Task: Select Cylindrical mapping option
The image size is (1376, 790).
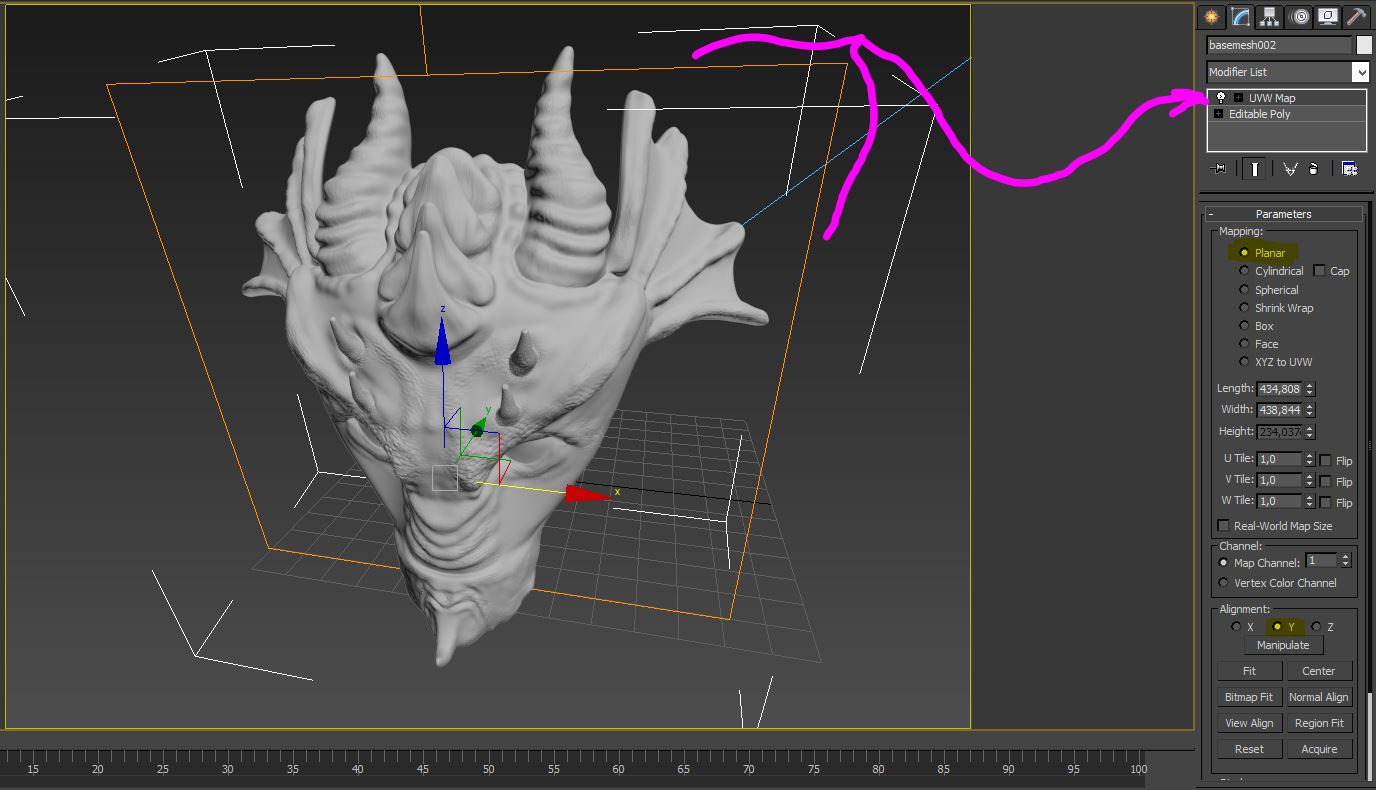Action: click(1245, 271)
